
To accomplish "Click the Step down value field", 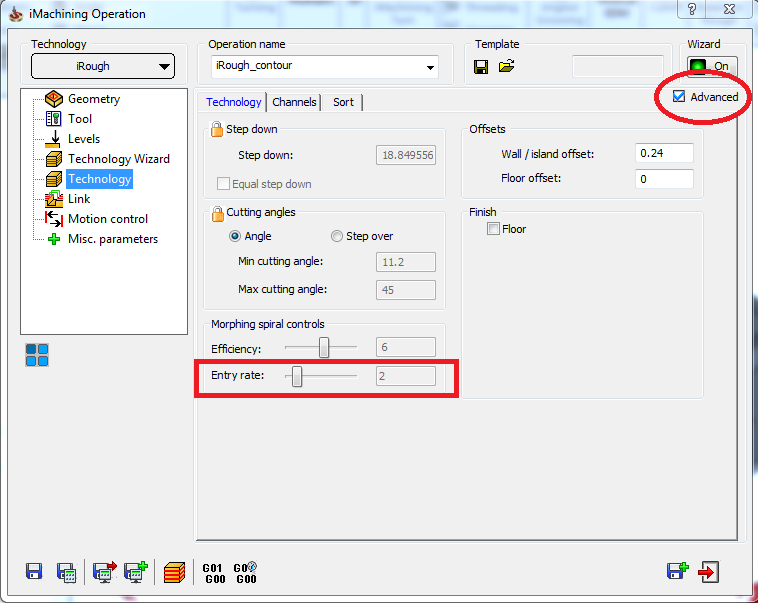I will pyautogui.click(x=406, y=155).
